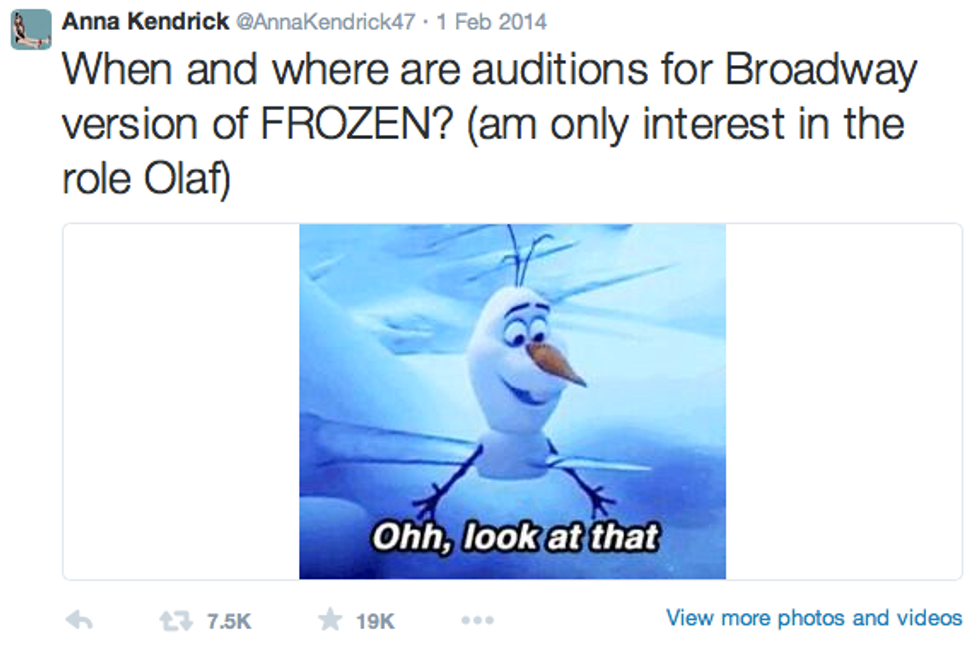Click Olaf's orange carrot nose

tap(556, 364)
